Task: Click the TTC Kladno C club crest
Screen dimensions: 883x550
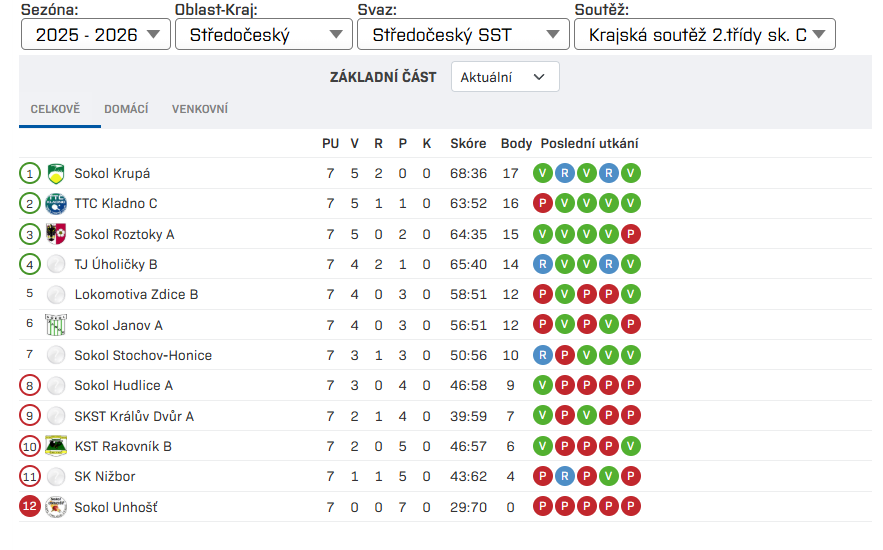Action: 56,203
